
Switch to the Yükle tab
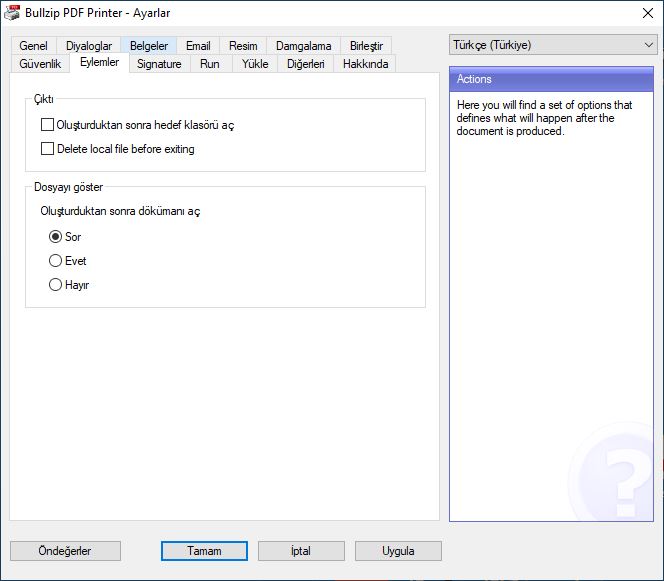click(x=255, y=64)
